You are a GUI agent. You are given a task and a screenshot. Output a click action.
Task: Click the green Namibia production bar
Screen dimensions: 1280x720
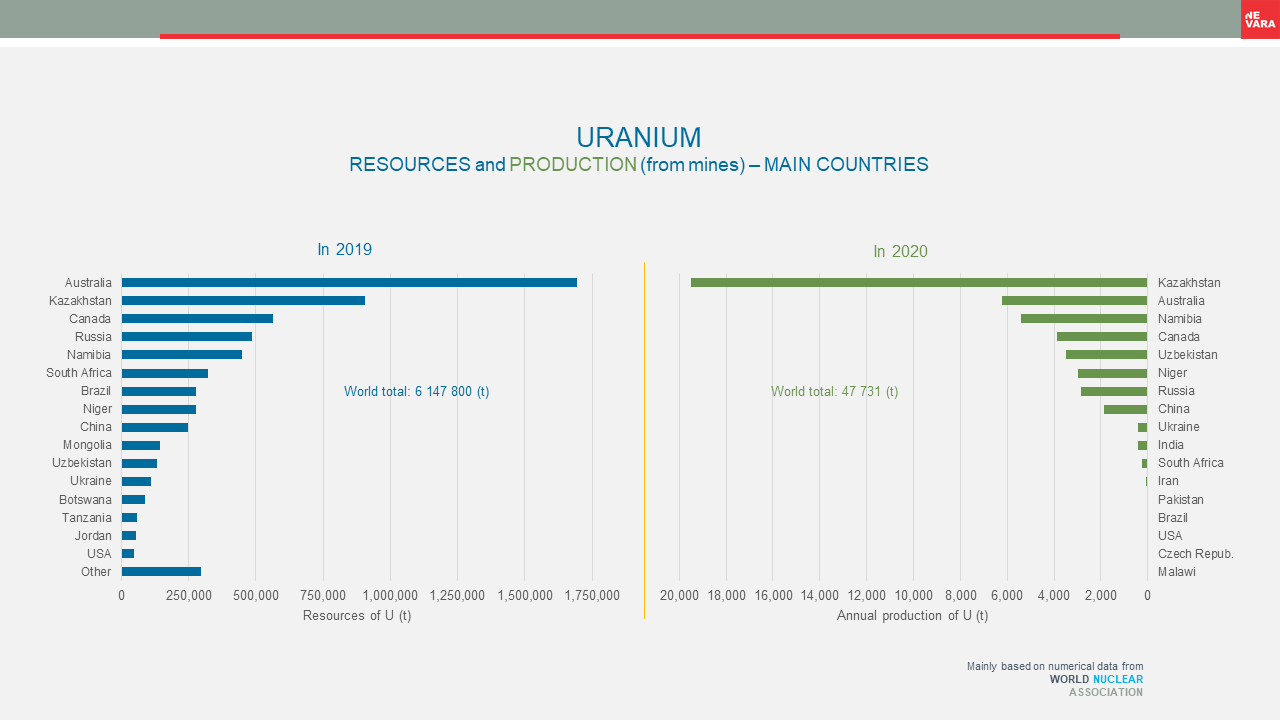1083,319
